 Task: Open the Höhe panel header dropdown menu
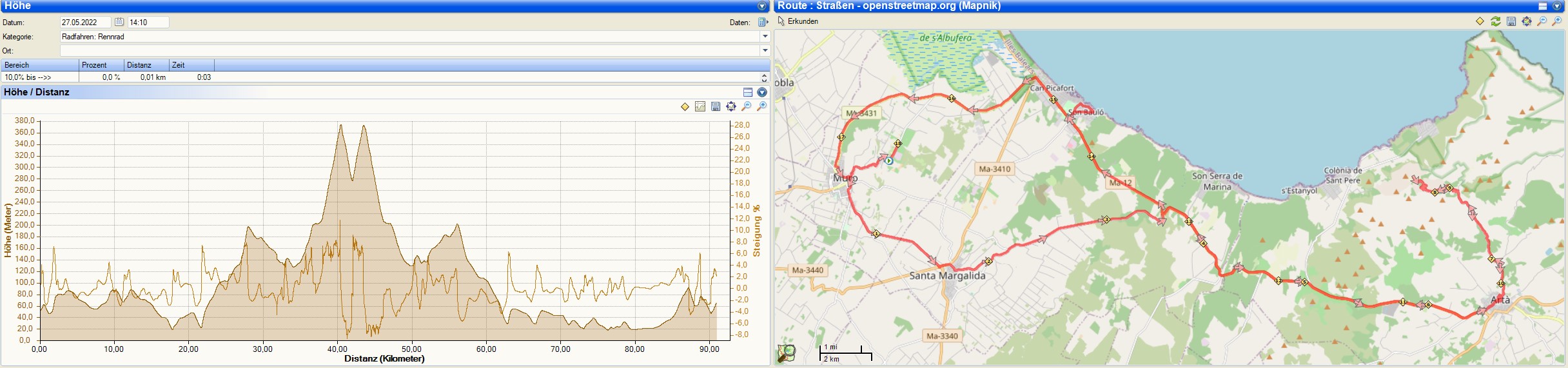click(762, 6)
